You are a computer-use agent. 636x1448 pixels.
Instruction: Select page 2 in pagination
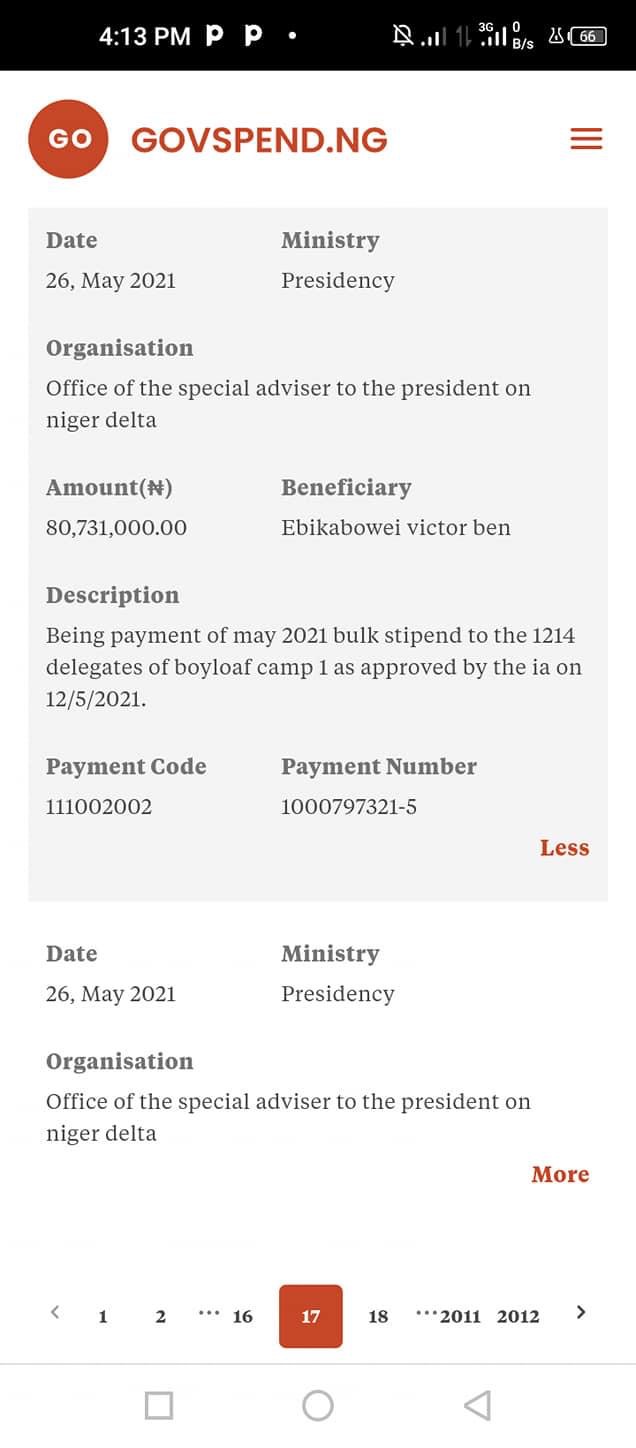click(160, 1316)
